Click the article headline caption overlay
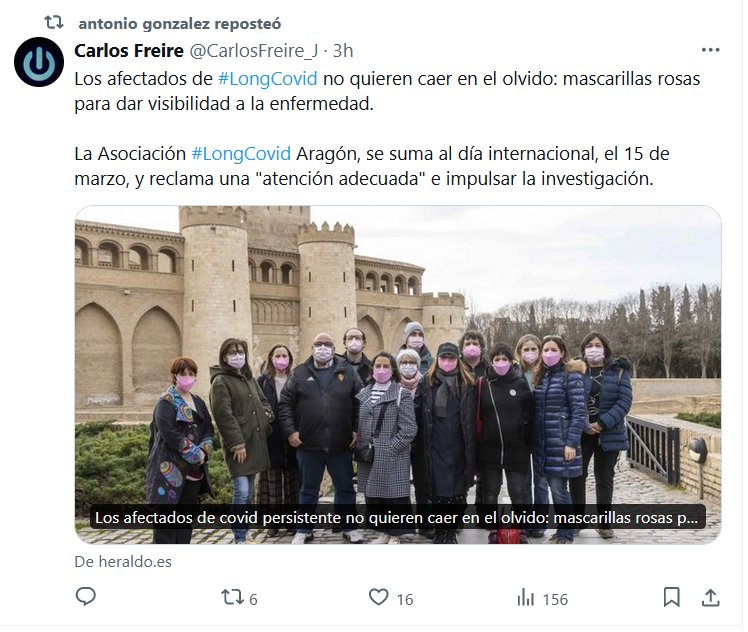 [x=398, y=517]
